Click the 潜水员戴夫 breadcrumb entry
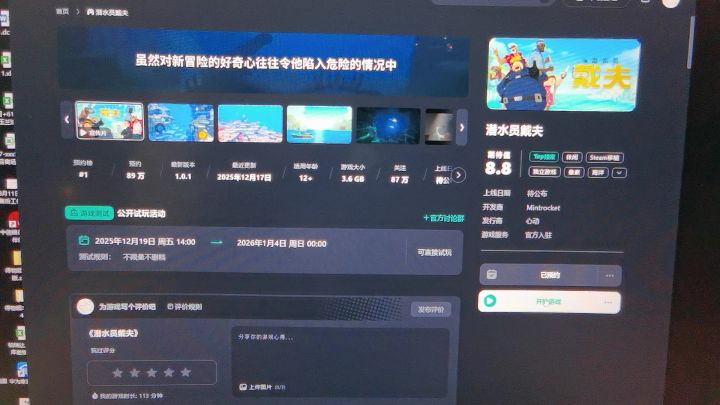 pos(107,12)
